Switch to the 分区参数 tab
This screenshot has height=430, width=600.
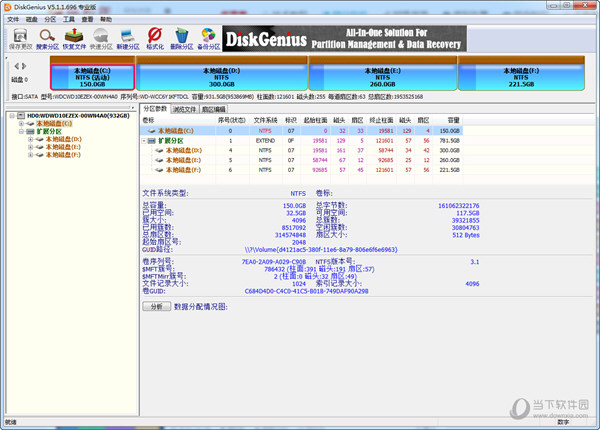point(155,109)
